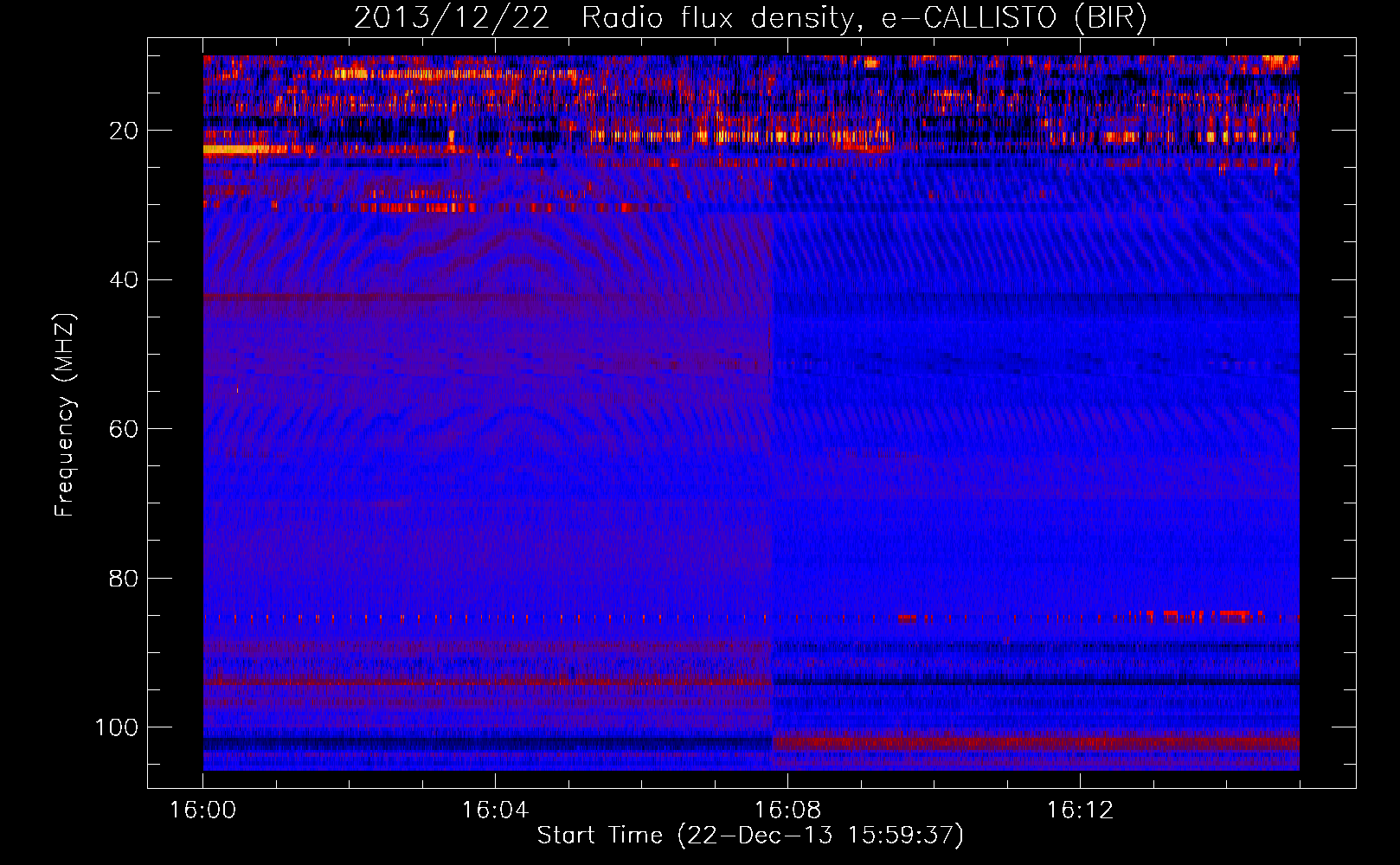Click the 16:08 time tick label
Screen dimensions: 1400x865
(x=787, y=811)
